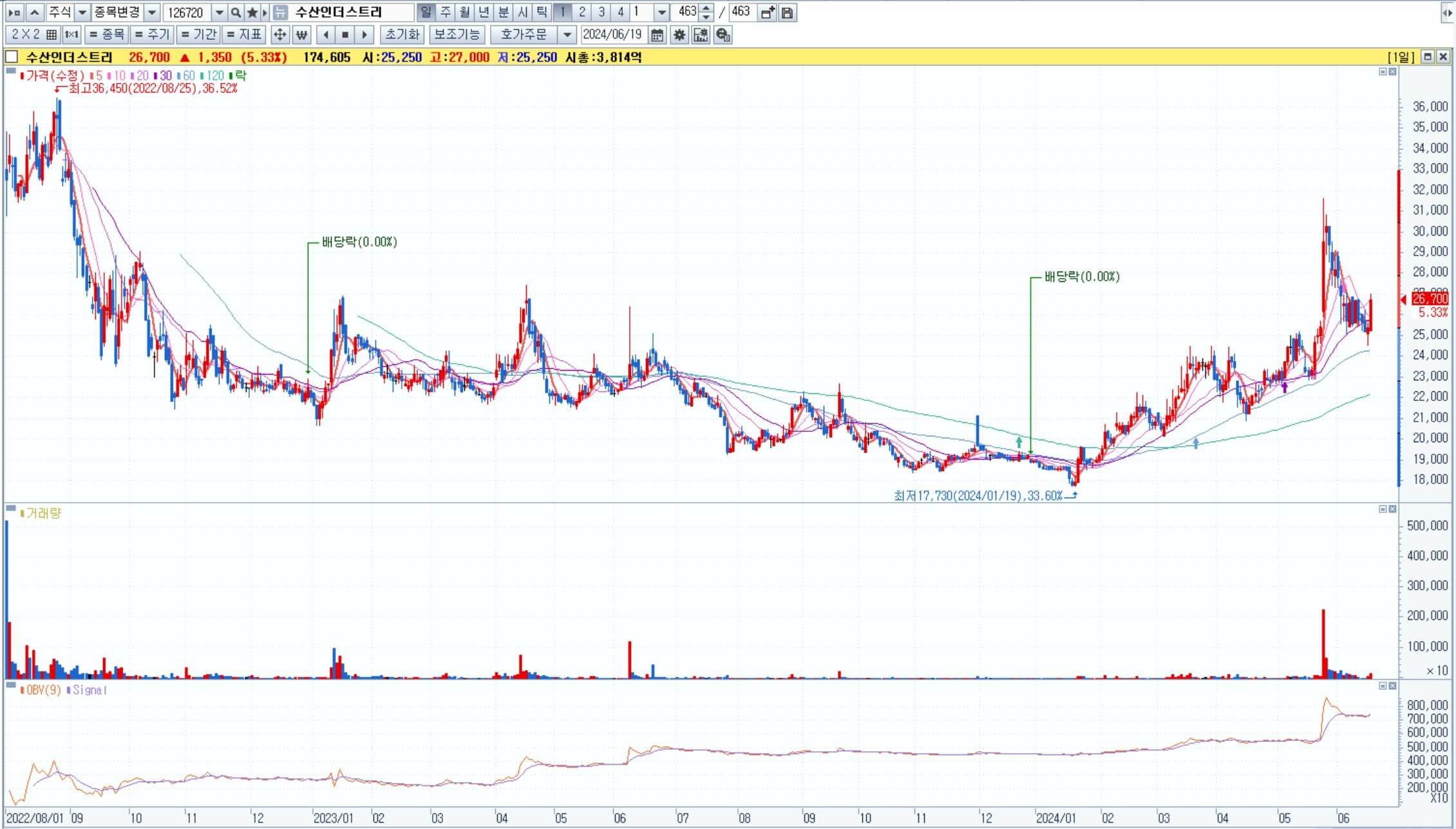Viewport: 1456px width, 829px height.
Task: Click the 보조기능 button
Action: [x=457, y=35]
